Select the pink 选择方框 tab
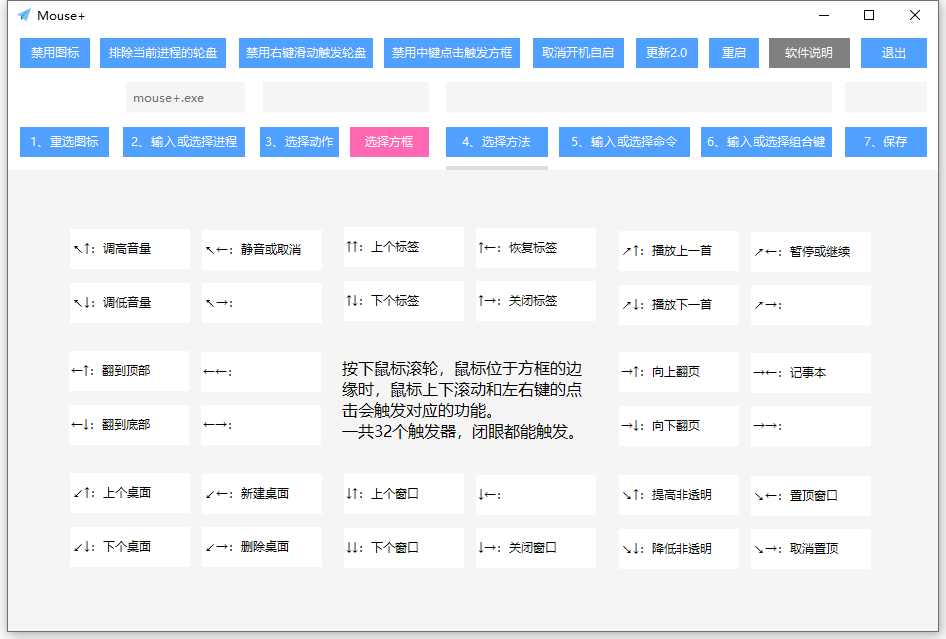This screenshot has height=639, width=946. coord(389,142)
